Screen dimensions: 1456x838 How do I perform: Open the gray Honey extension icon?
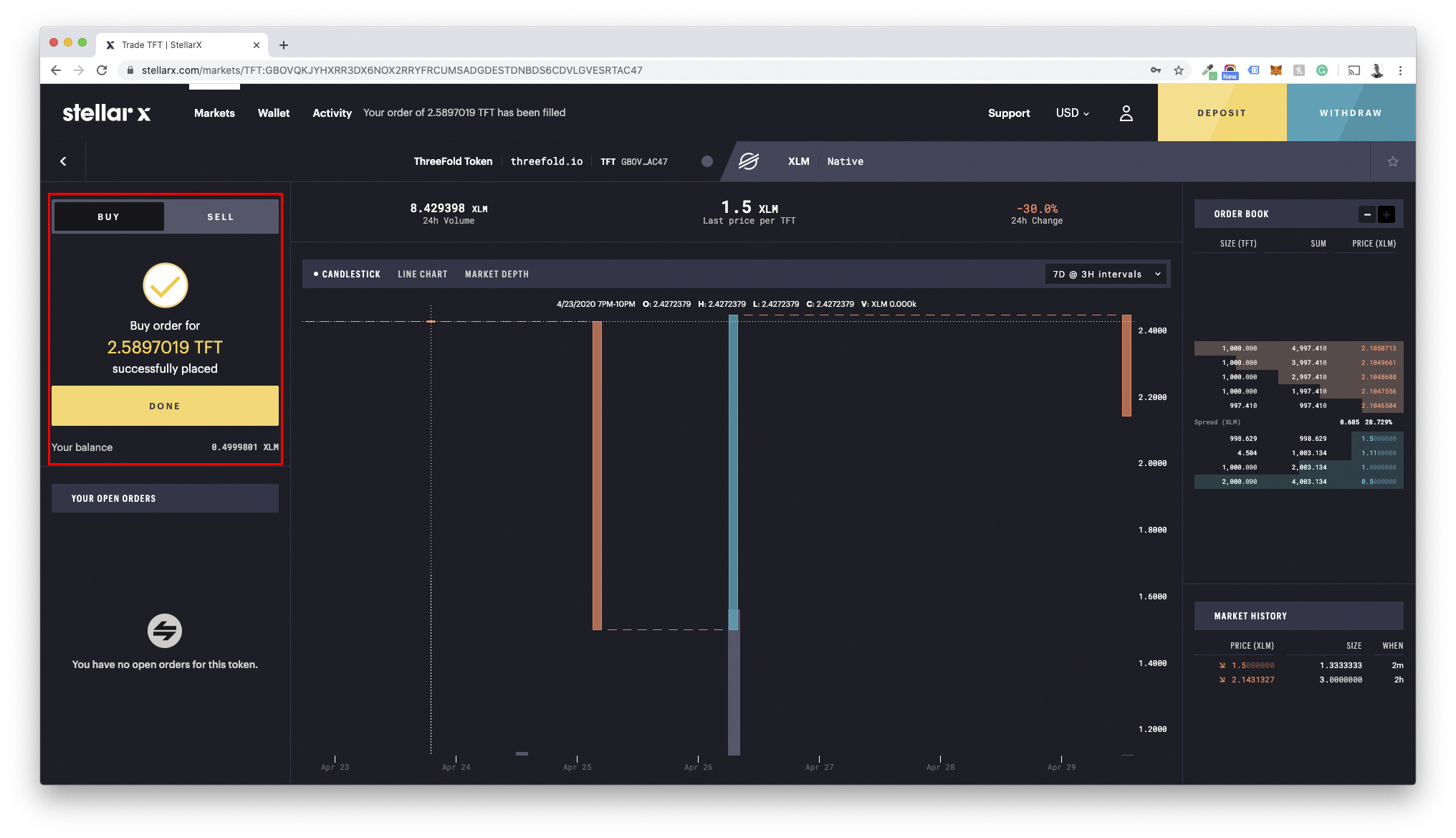[x=1299, y=70]
